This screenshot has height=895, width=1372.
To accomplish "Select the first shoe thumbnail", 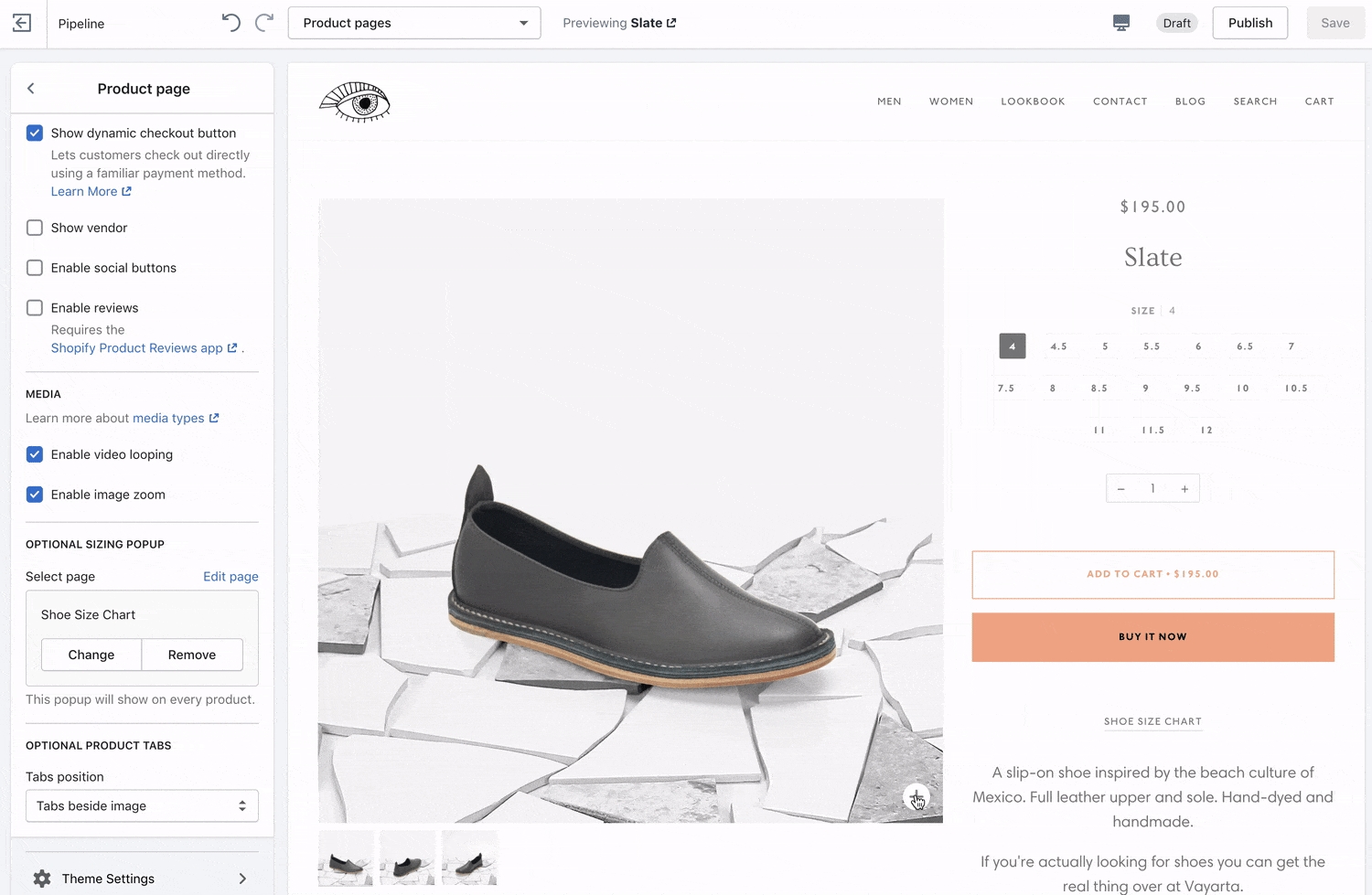I will [346, 858].
